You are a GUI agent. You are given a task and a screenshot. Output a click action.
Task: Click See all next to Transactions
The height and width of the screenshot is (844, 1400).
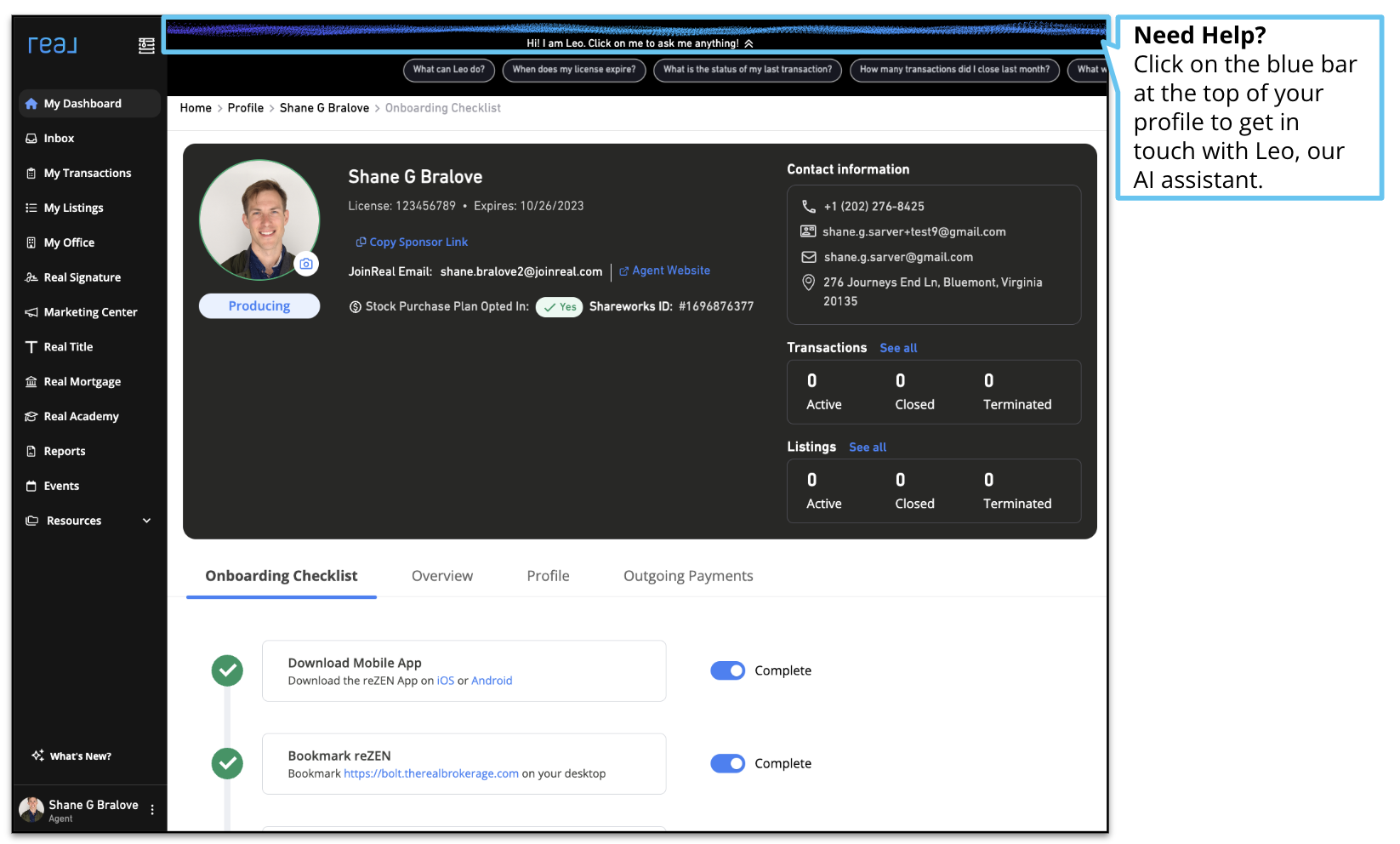[898, 348]
